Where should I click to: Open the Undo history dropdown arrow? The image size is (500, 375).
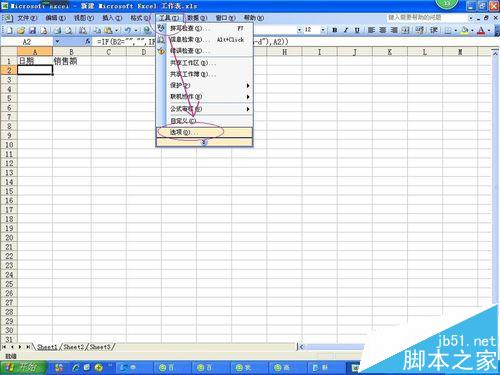click(136, 31)
